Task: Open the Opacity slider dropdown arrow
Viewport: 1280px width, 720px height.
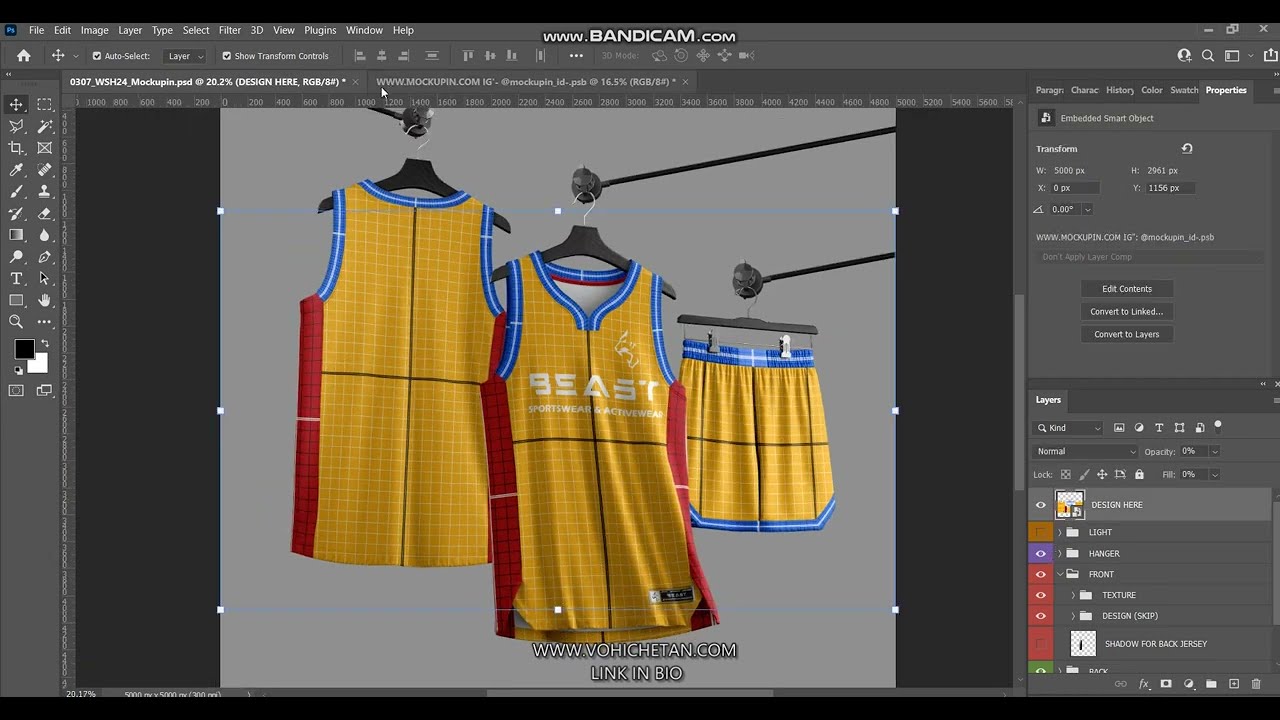Action: pos(1215,451)
